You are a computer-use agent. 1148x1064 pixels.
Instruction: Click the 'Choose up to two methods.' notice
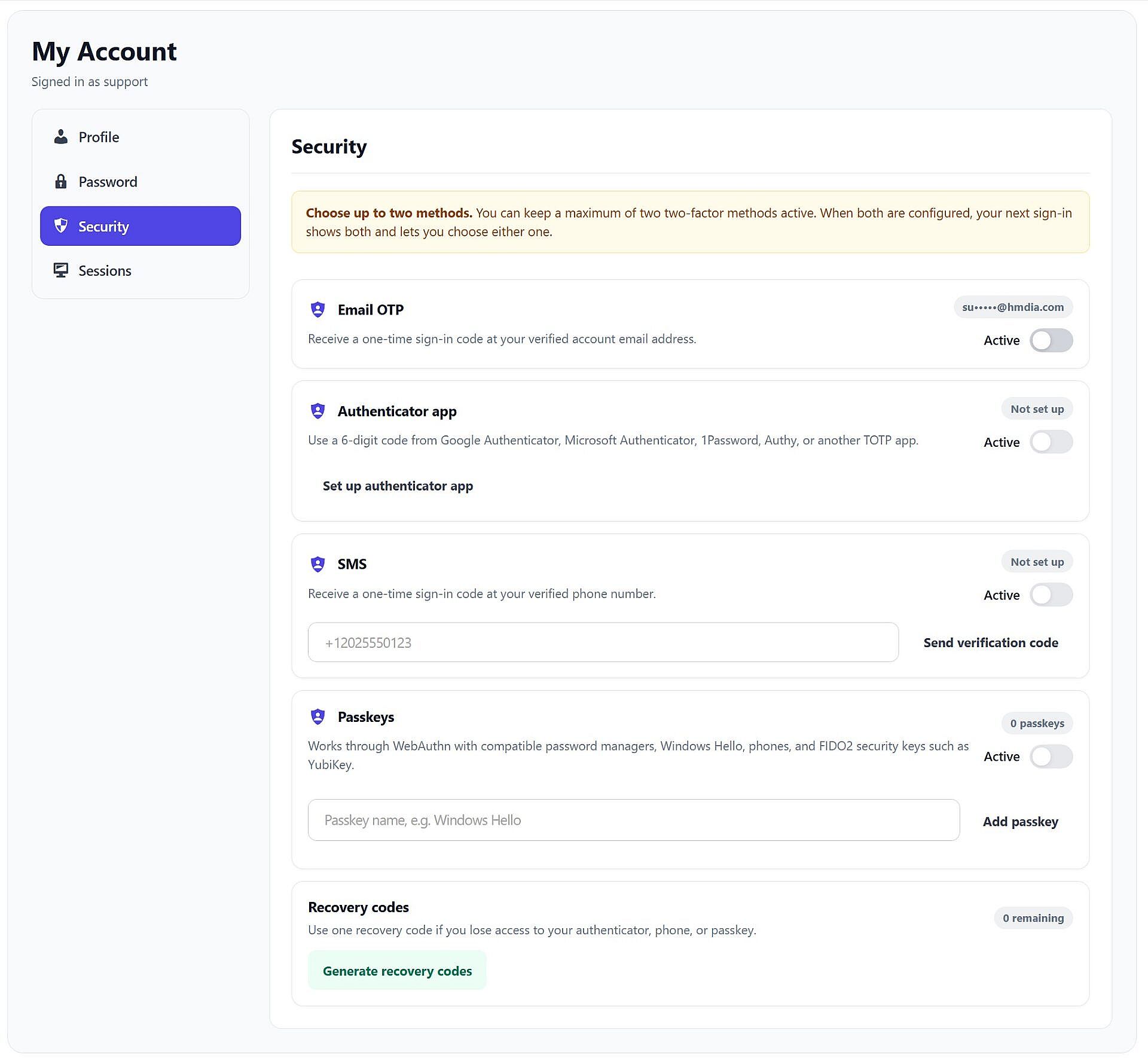[x=690, y=222]
